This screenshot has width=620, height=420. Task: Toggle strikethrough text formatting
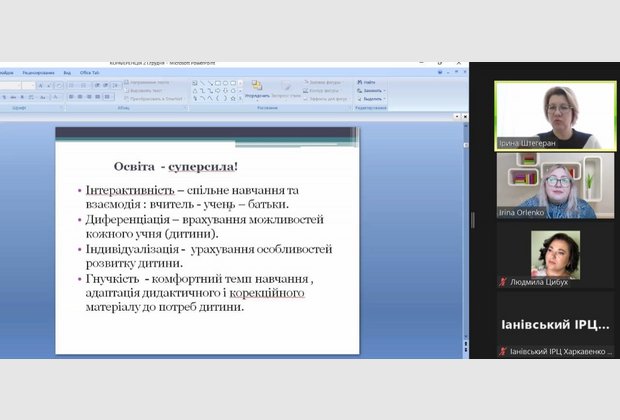13,97
